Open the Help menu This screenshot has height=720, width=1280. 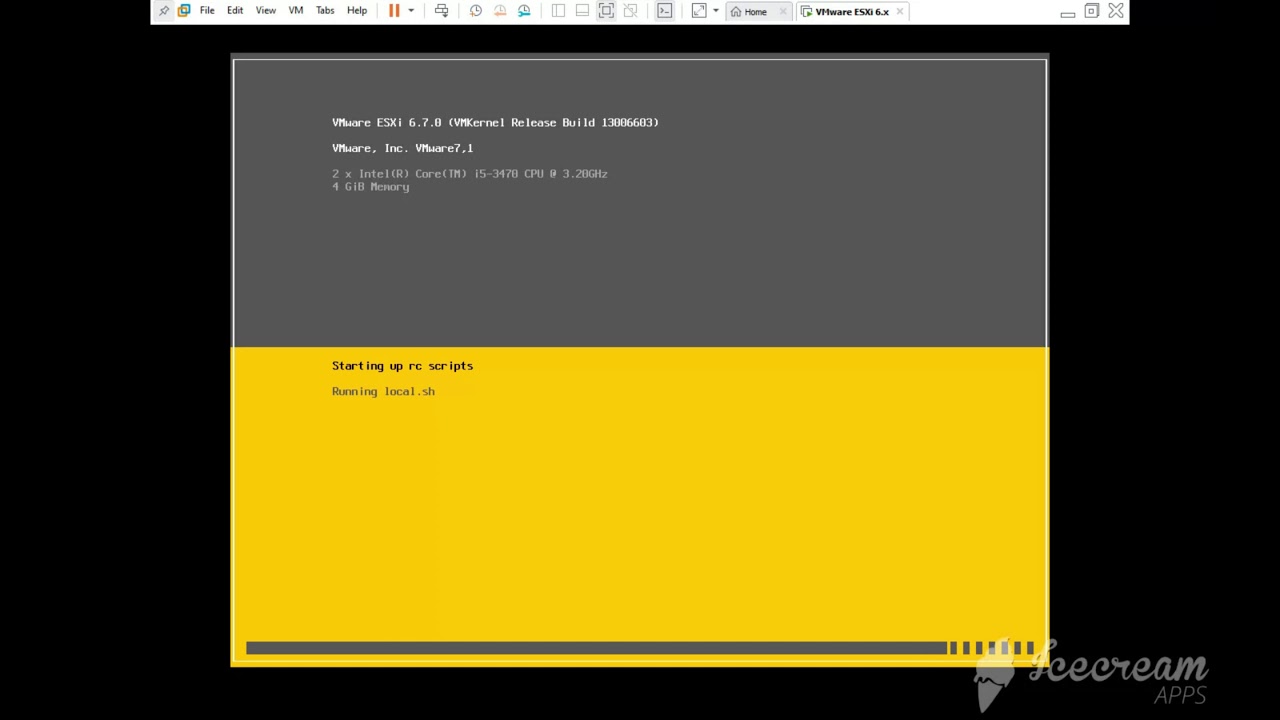coord(357,11)
